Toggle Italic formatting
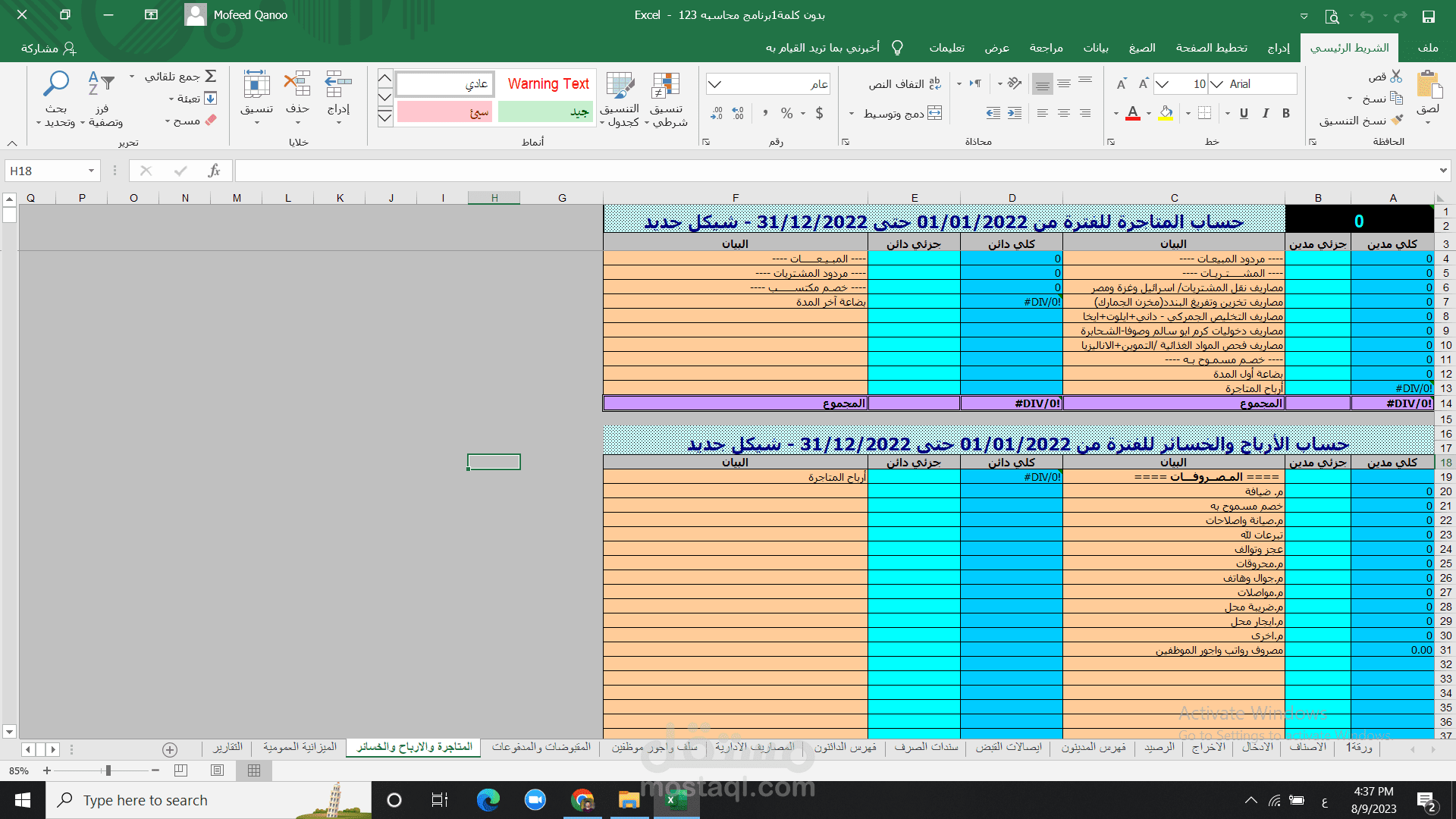 [1265, 114]
